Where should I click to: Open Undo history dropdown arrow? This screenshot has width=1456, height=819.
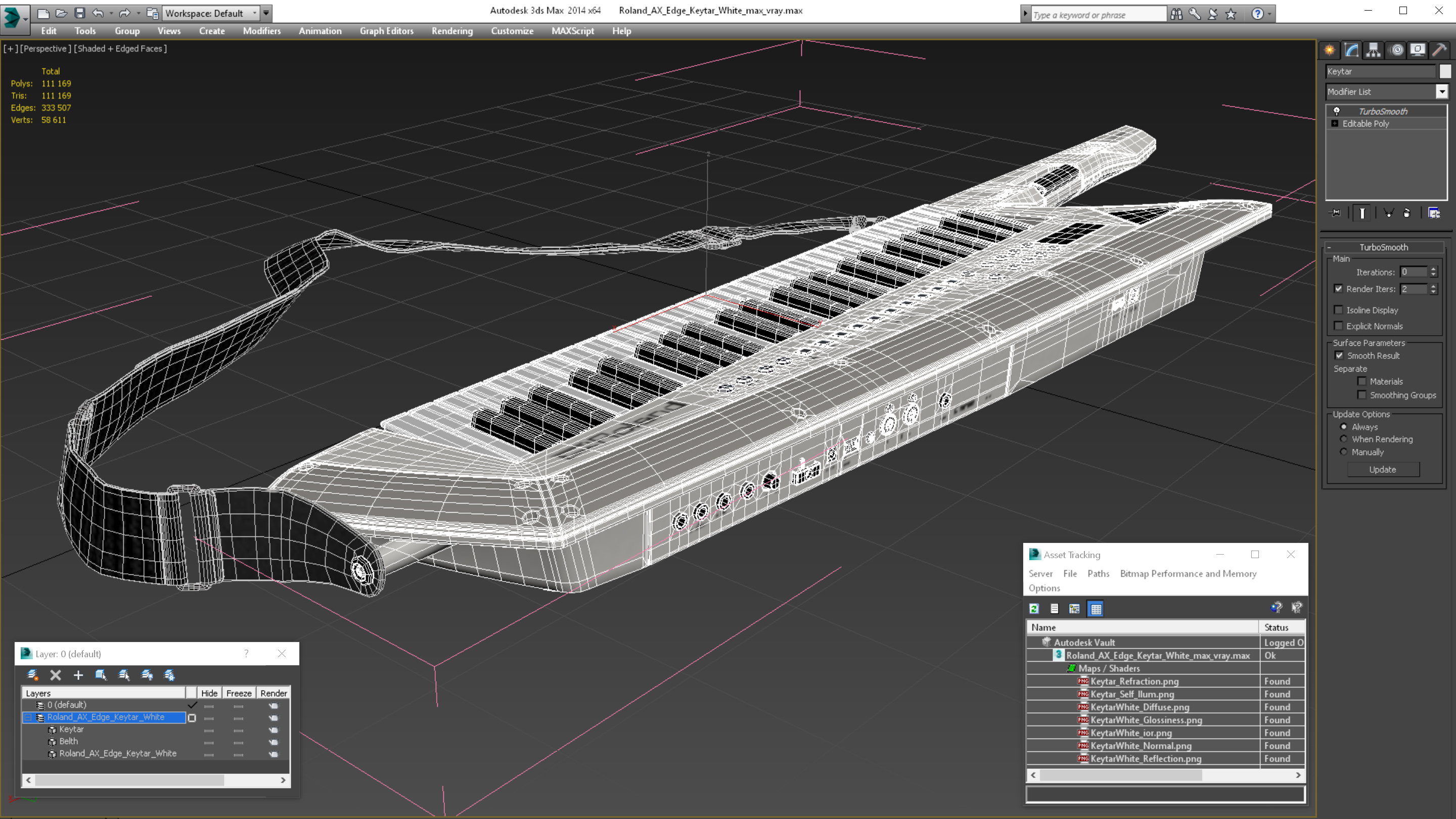coord(111,13)
